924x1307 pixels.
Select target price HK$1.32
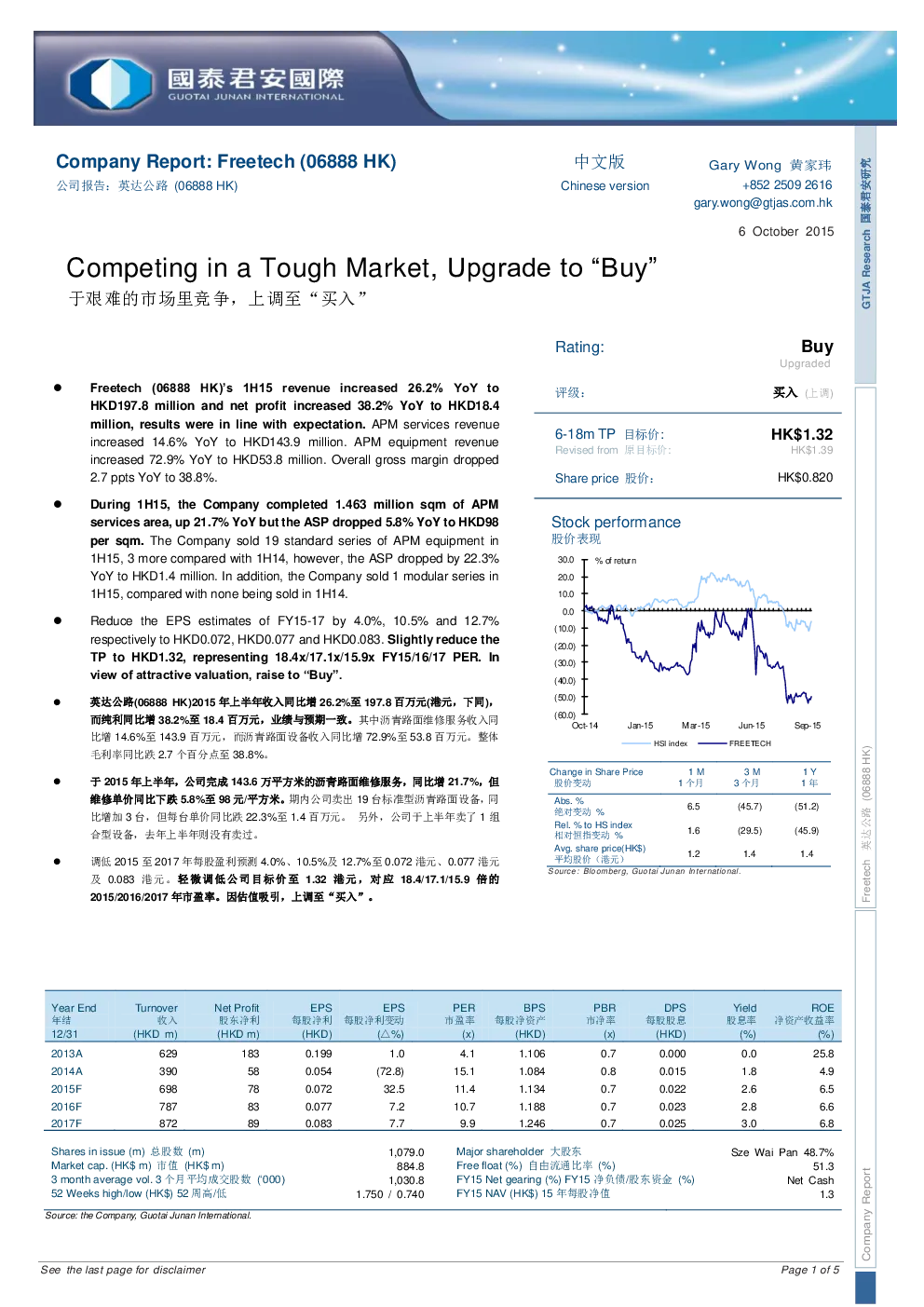click(802, 435)
